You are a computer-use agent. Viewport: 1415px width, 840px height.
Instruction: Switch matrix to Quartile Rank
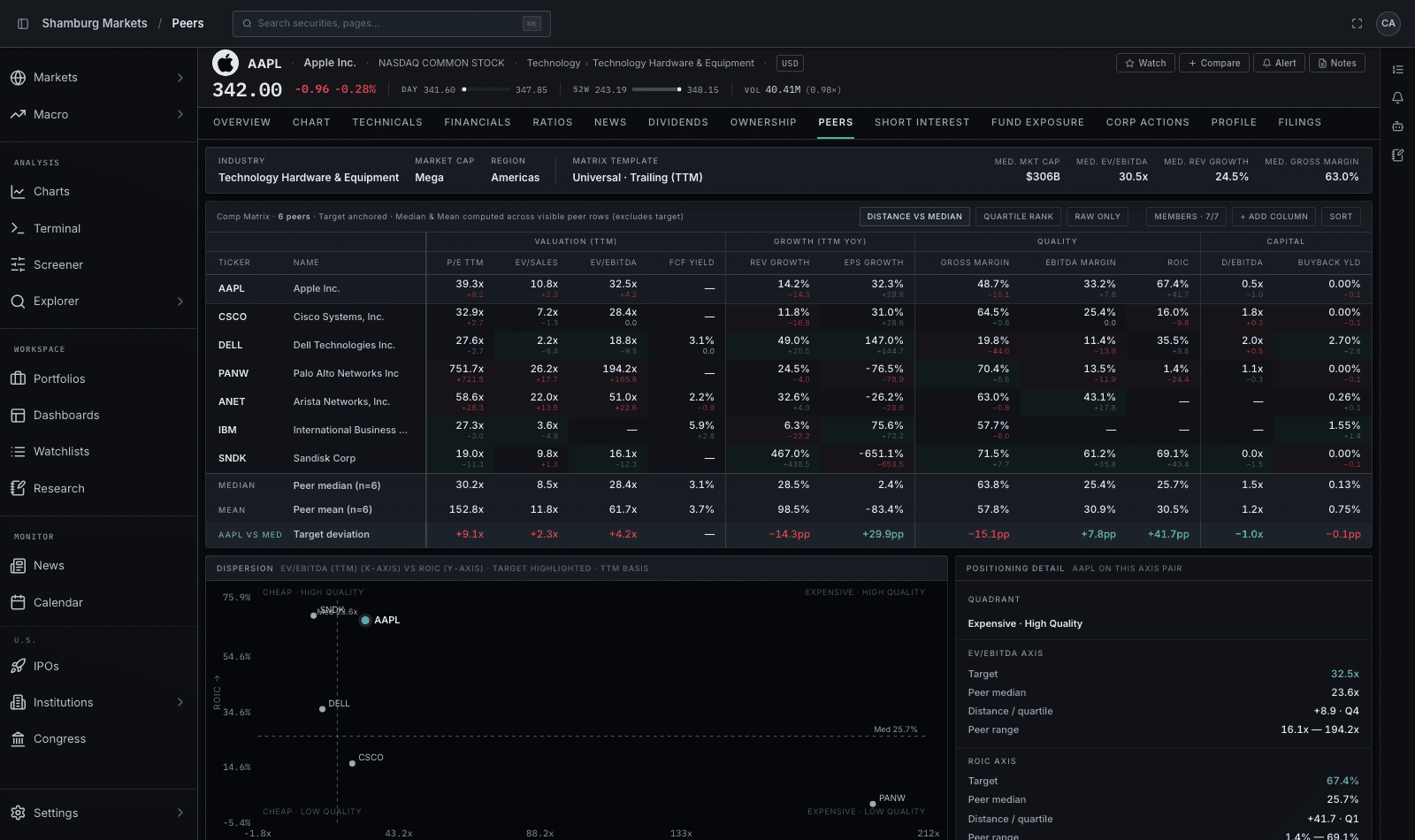point(1019,217)
